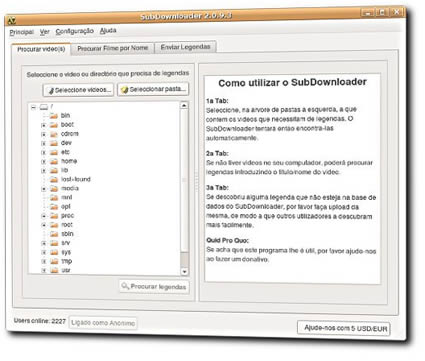
Task: Click the '1a Tab:' heading text
Action: 217,101
